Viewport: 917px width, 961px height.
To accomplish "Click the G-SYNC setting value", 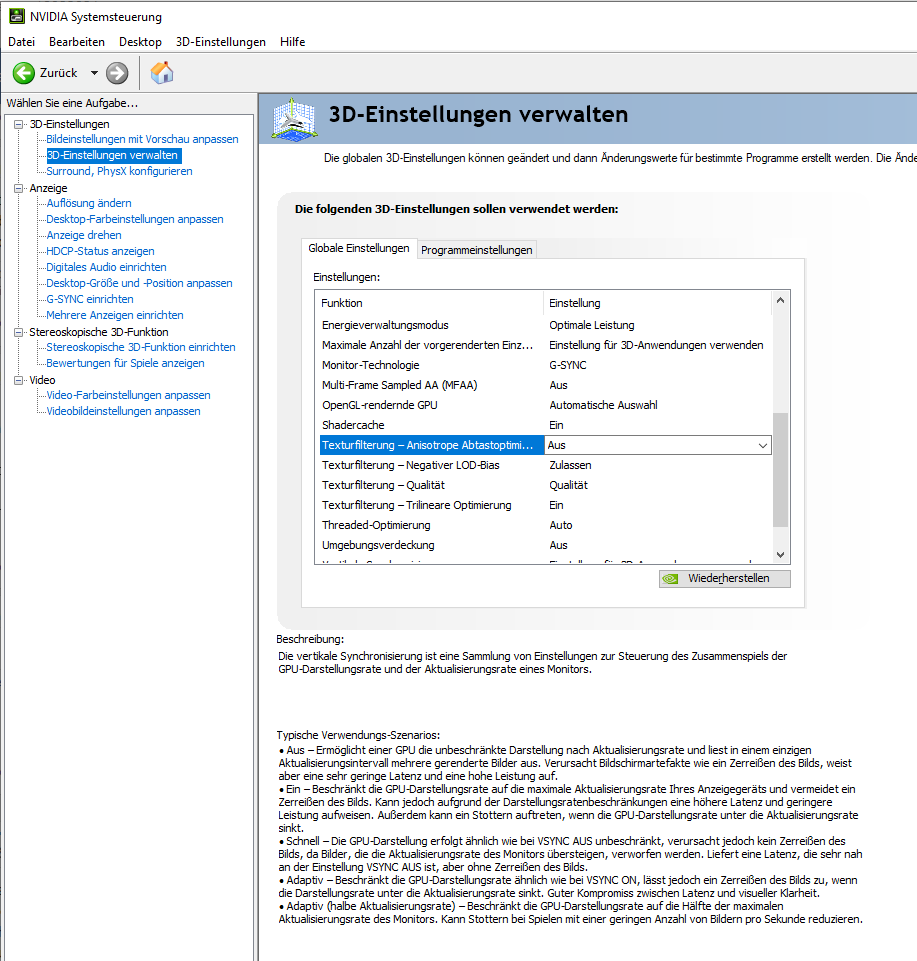I will (x=568, y=365).
